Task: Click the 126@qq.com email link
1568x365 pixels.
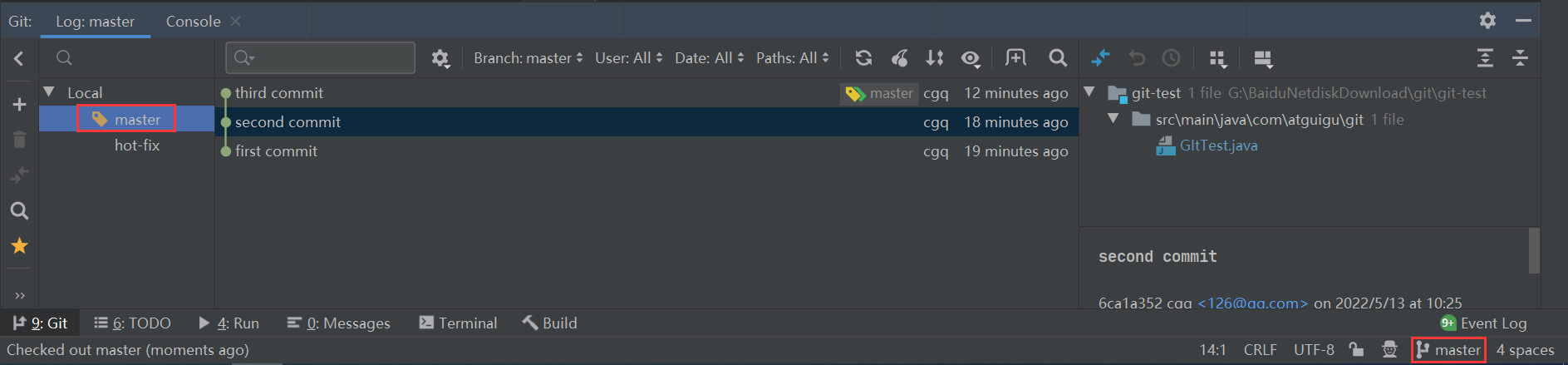Action: (1252, 303)
